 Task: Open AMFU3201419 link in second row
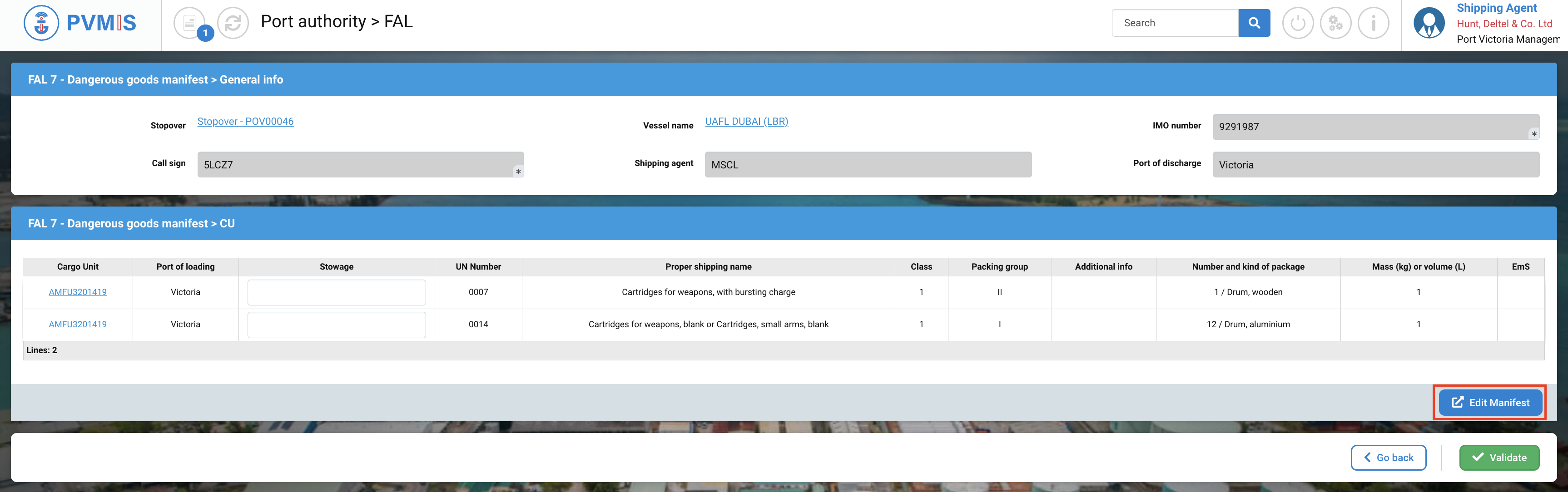[78, 325]
